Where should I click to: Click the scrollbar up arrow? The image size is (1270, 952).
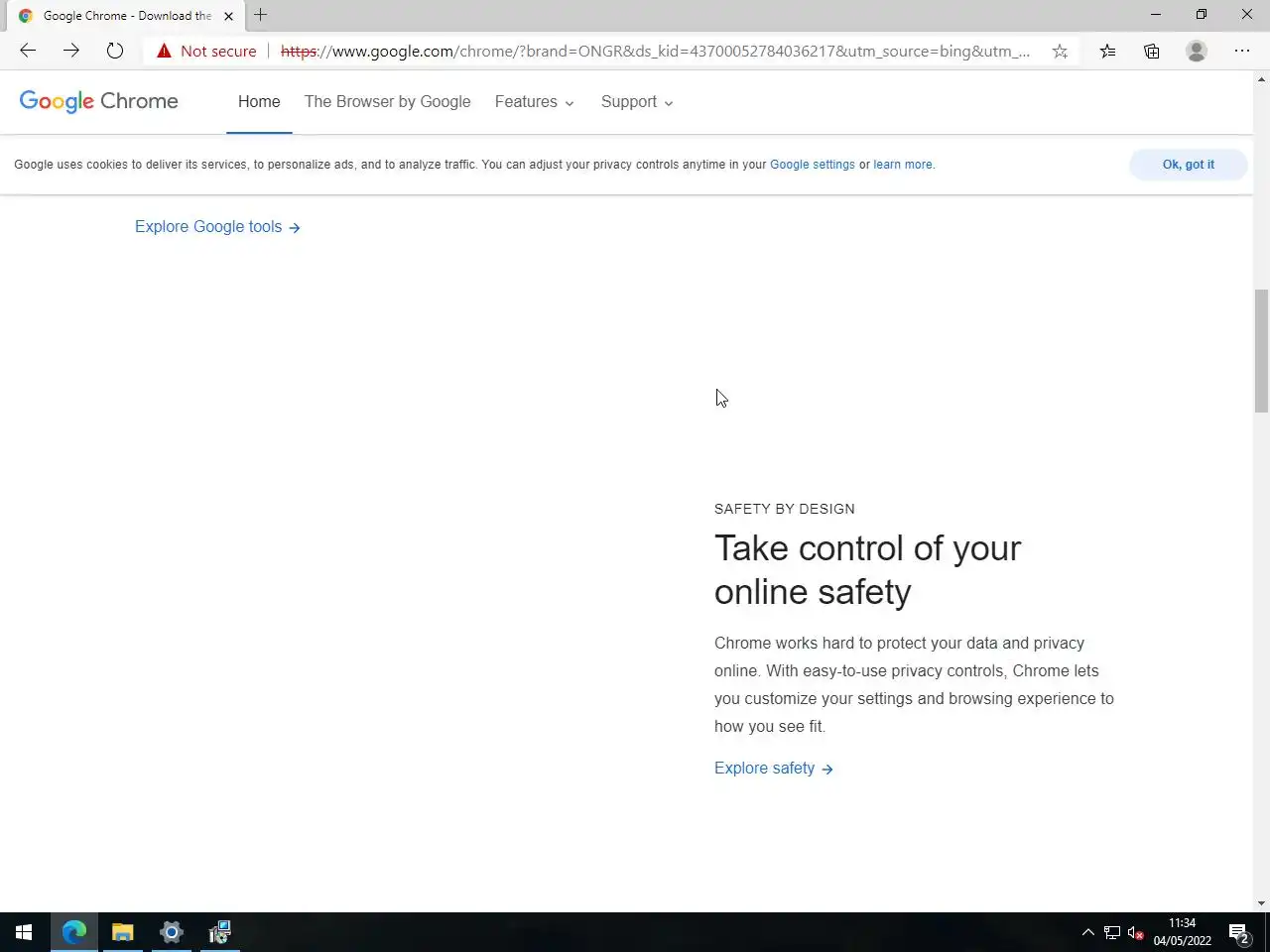(1261, 77)
